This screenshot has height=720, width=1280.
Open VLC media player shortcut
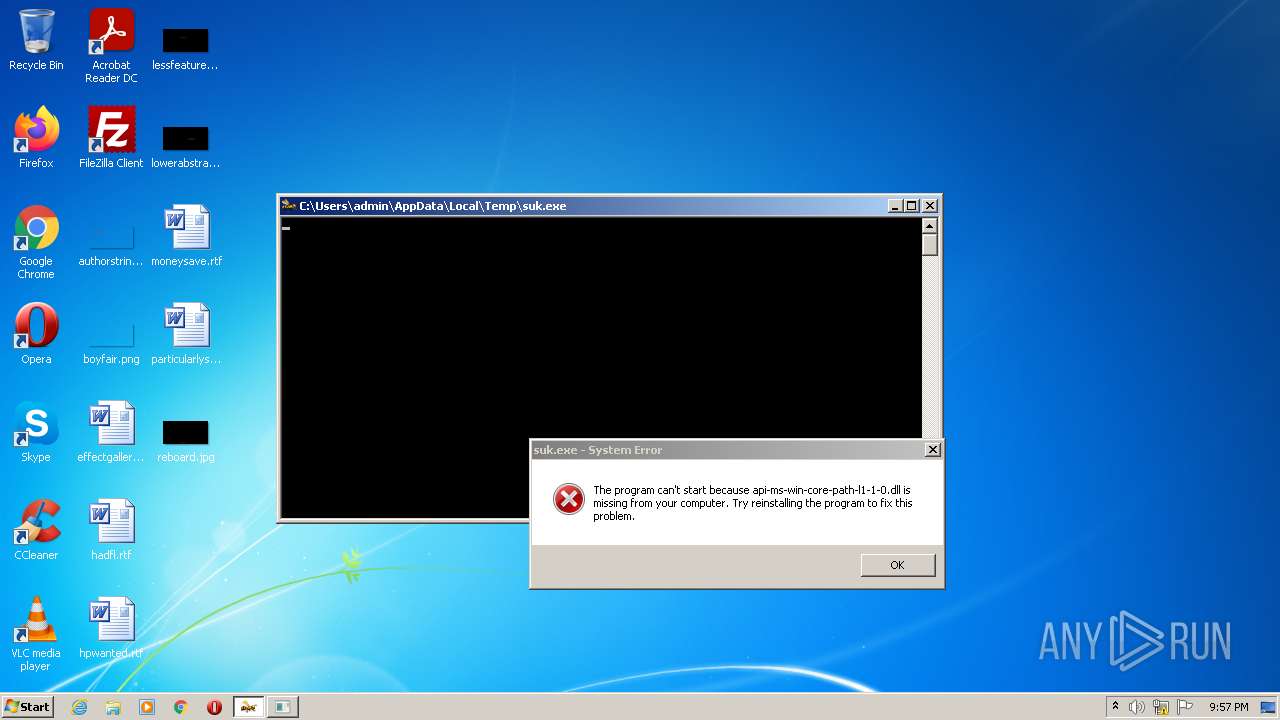pyautogui.click(x=36, y=634)
